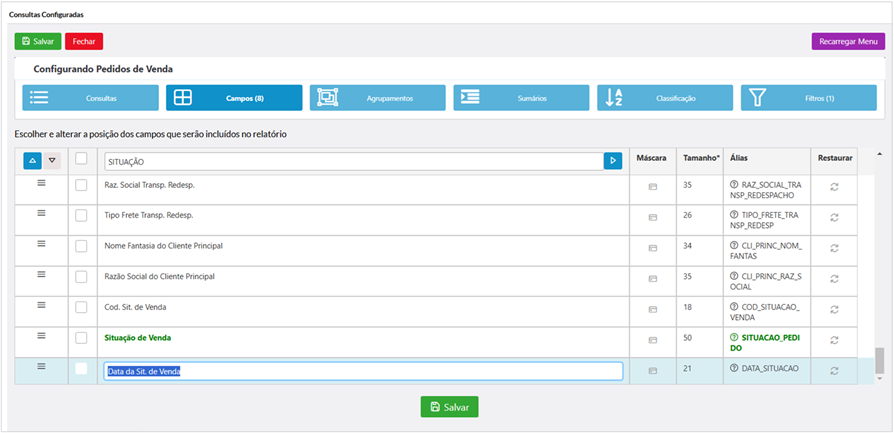
Task: Click the restore icon for Data da Sit. de Venda
Action: (834, 370)
